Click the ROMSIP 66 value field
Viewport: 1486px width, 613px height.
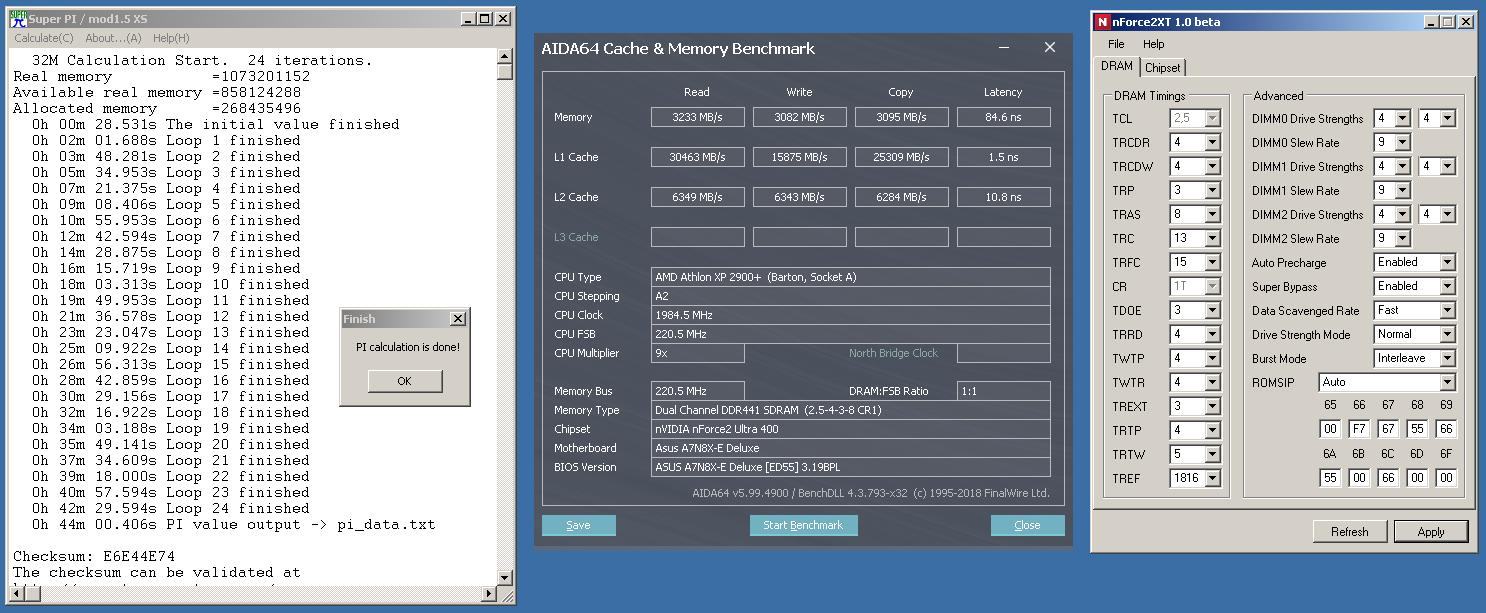point(1359,428)
